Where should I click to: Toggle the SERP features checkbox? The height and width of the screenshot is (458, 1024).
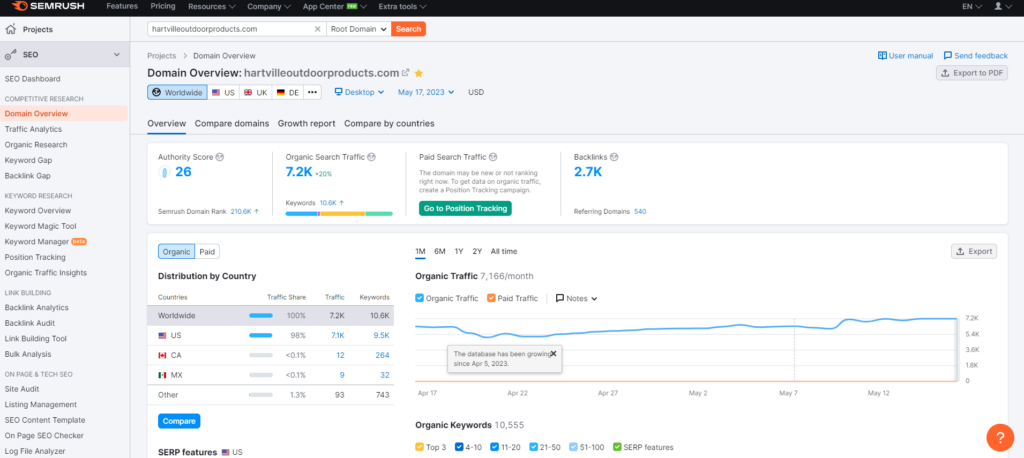coord(618,447)
